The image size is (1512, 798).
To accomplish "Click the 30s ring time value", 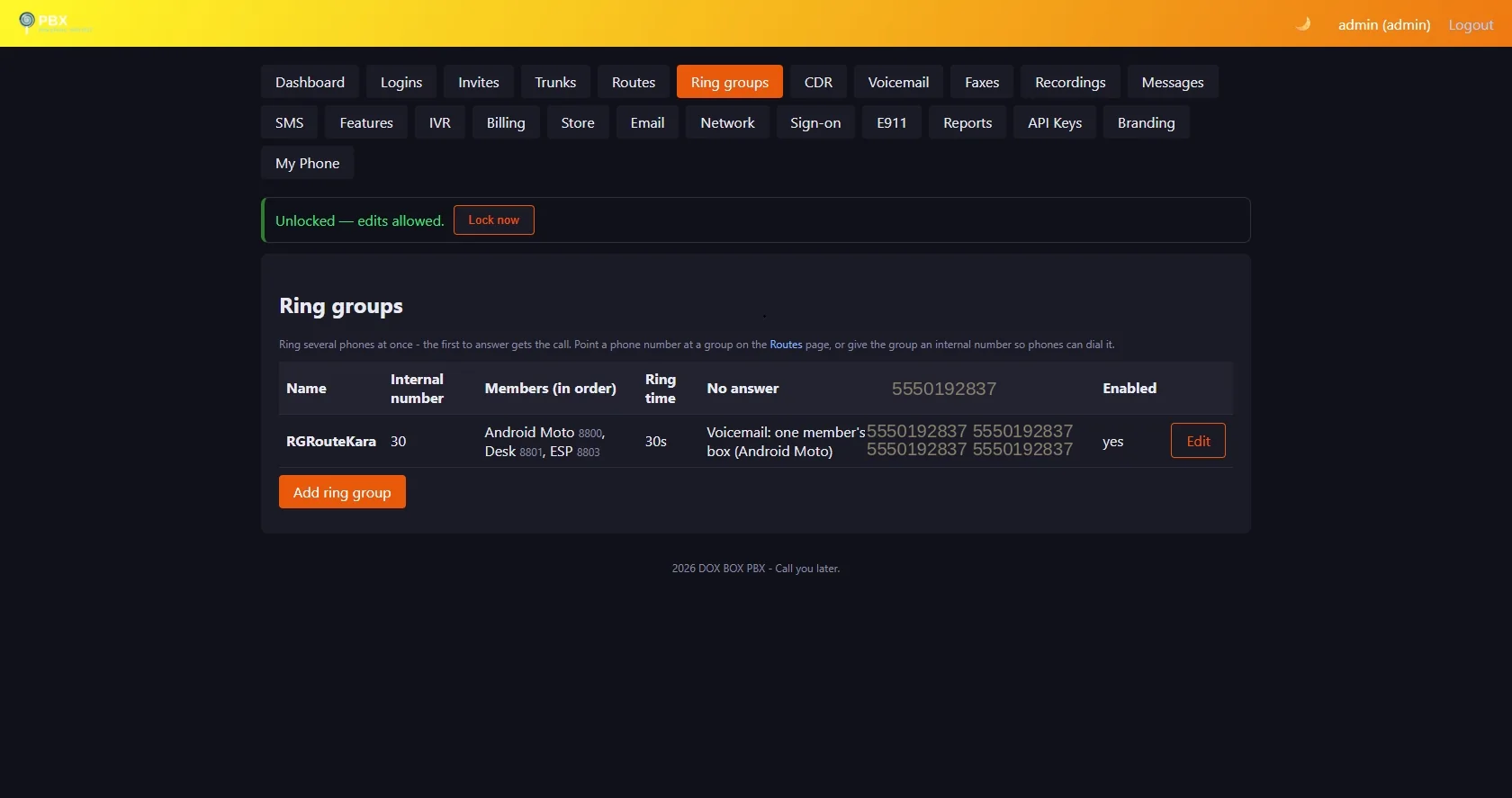I will click(x=655, y=441).
